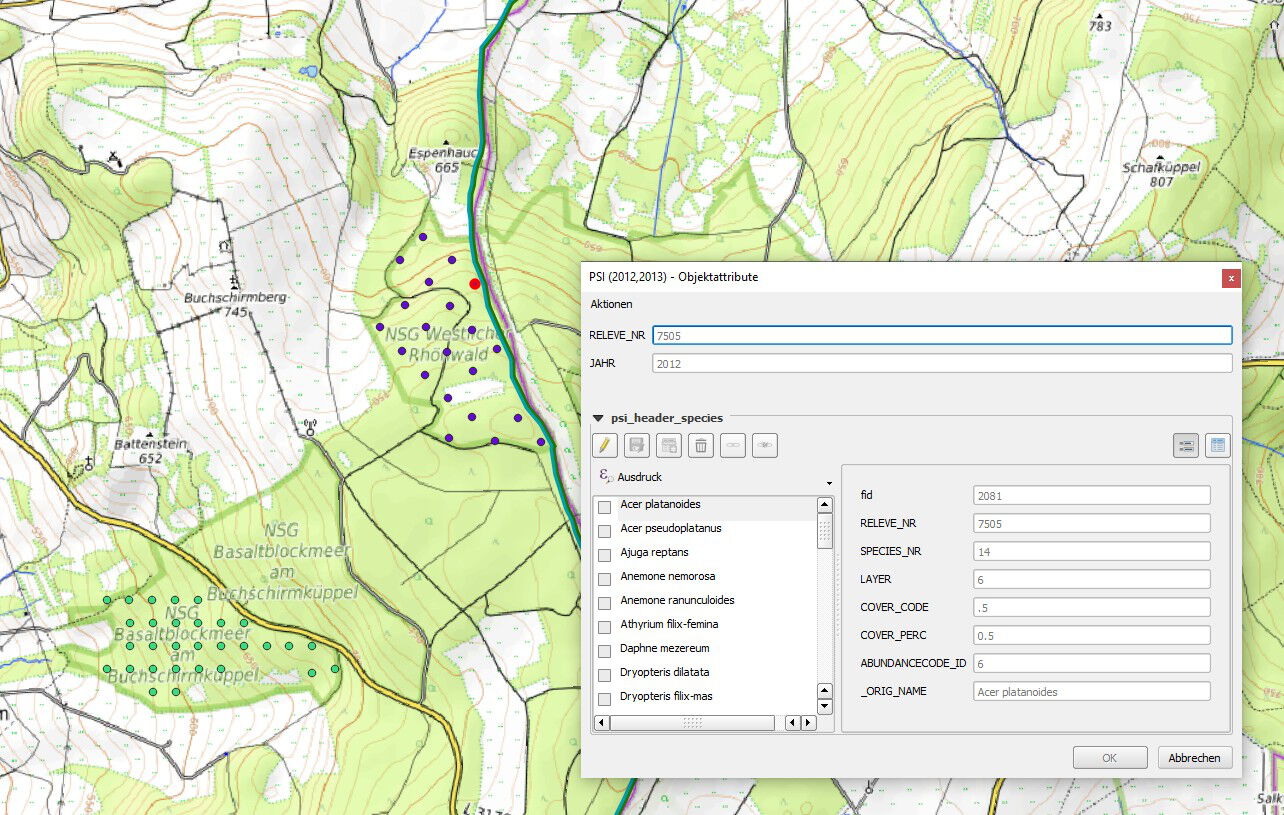Click the Abbrechen button
This screenshot has height=815, width=1284.
tap(1194, 758)
